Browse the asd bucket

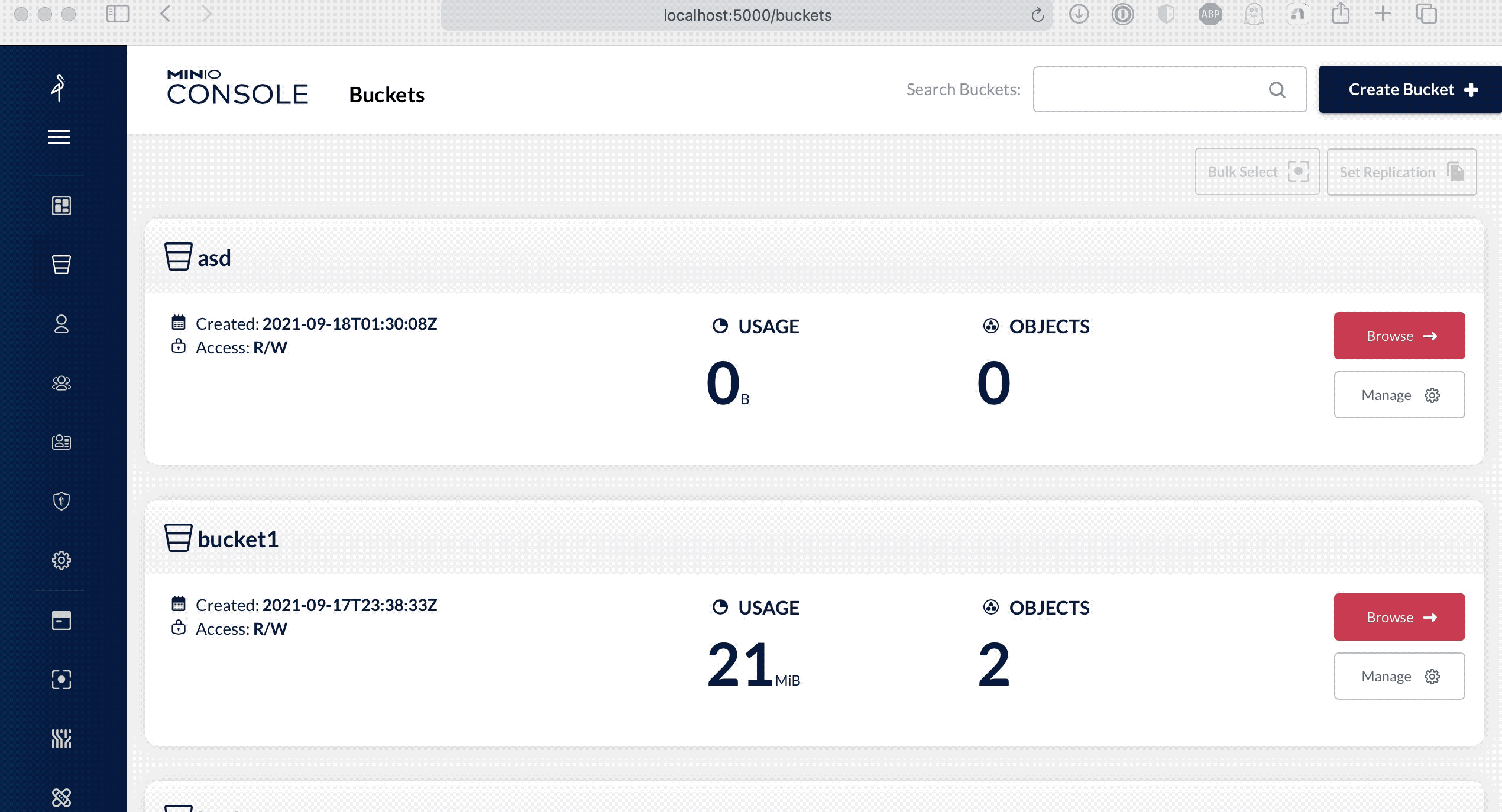click(x=1399, y=336)
